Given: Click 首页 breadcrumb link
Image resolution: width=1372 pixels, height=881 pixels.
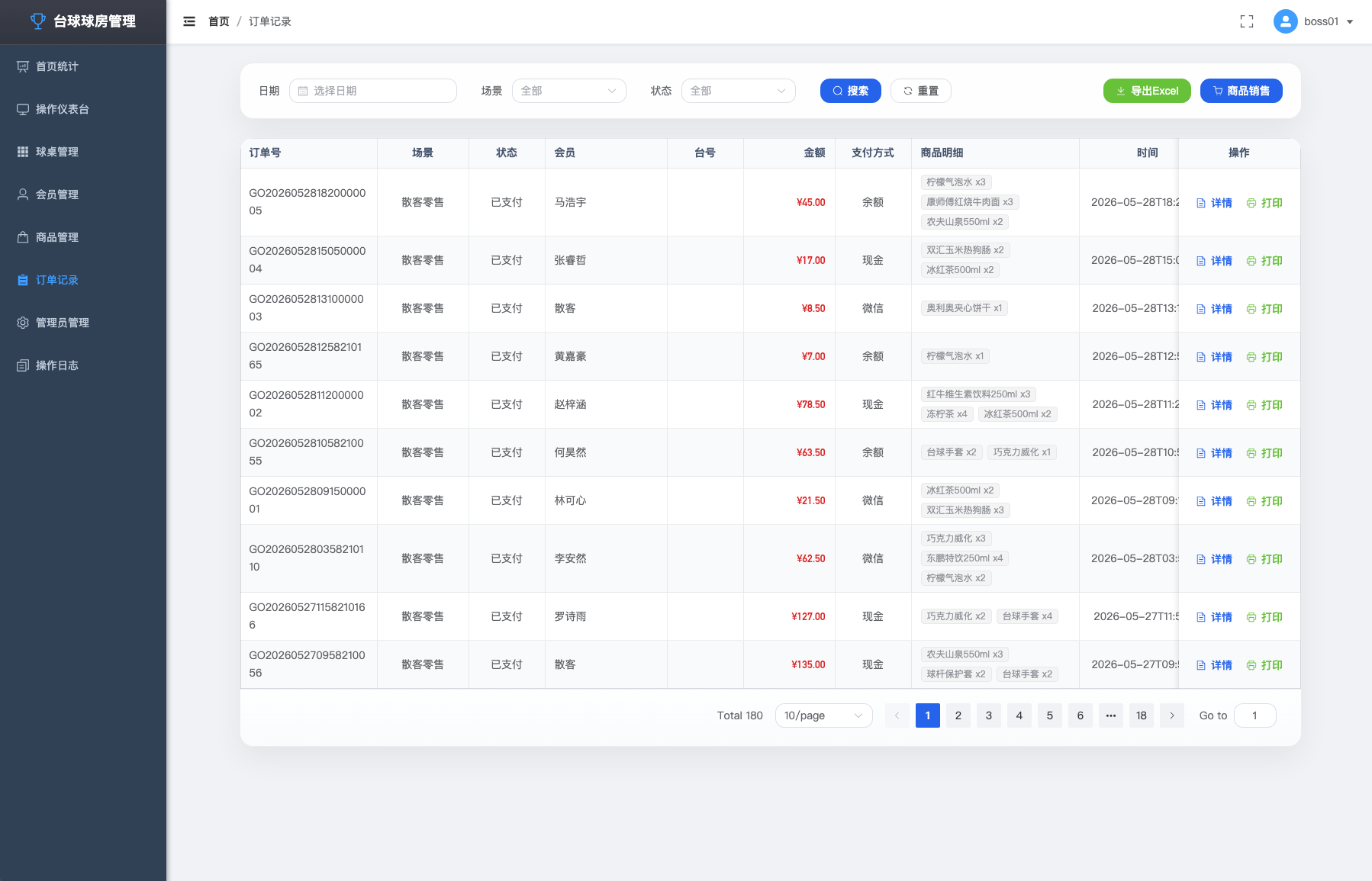Looking at the screenshot, I should pyautogui.click(x=219, y=21).
